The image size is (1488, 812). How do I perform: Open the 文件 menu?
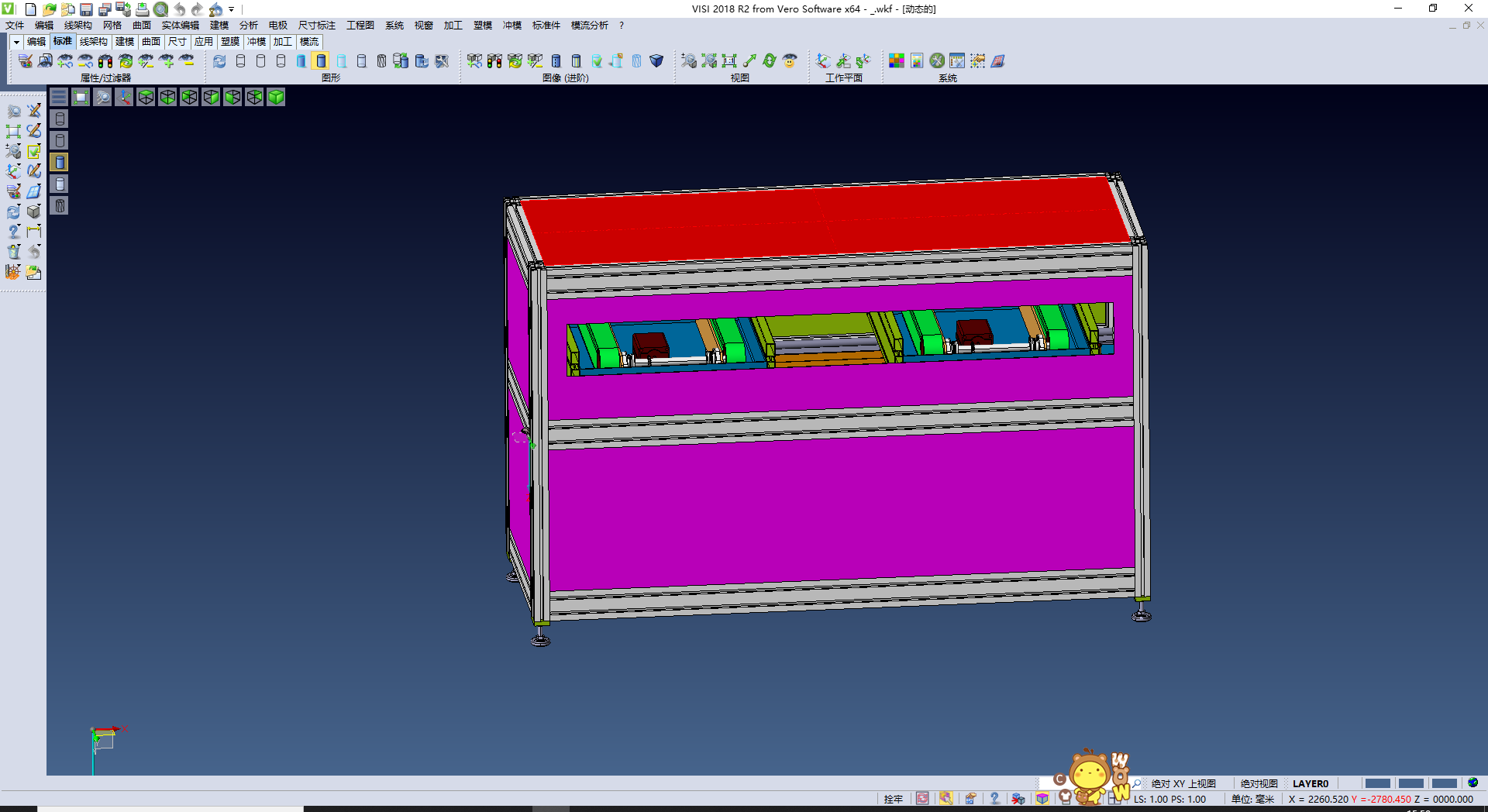click(15, 26)
